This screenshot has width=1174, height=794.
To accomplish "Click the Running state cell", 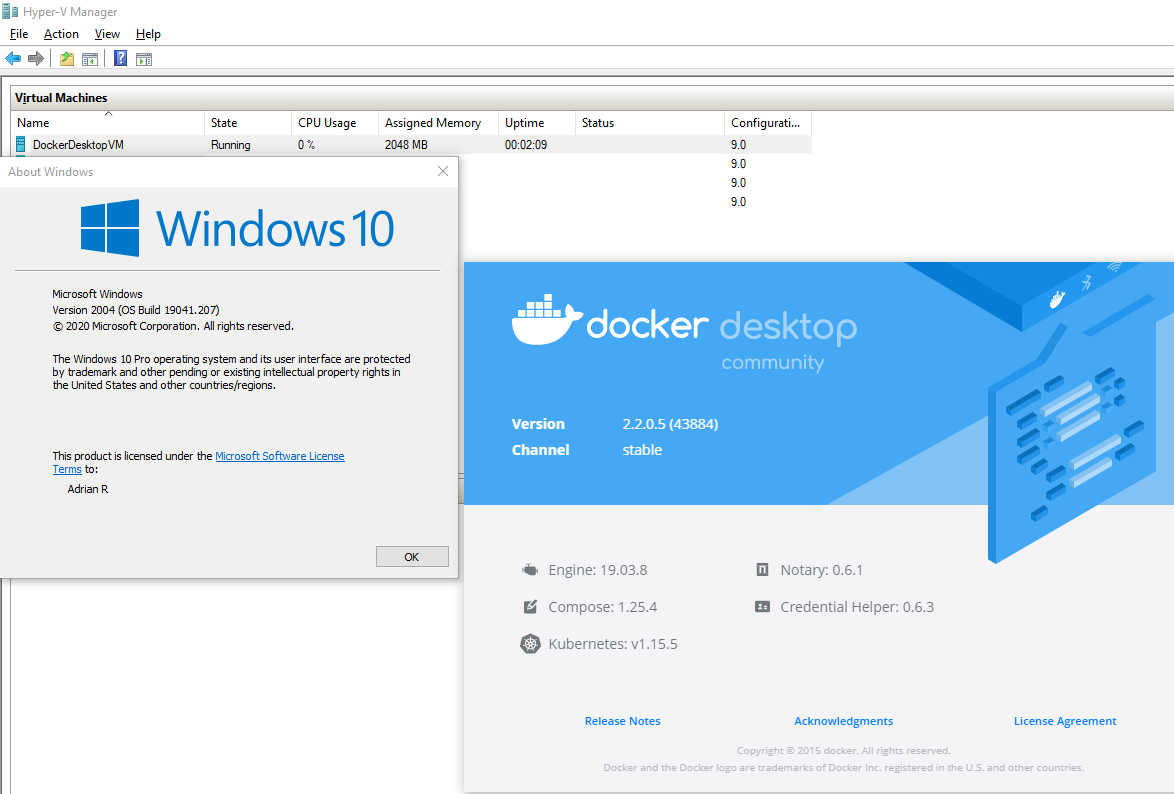I will point(231,145).
